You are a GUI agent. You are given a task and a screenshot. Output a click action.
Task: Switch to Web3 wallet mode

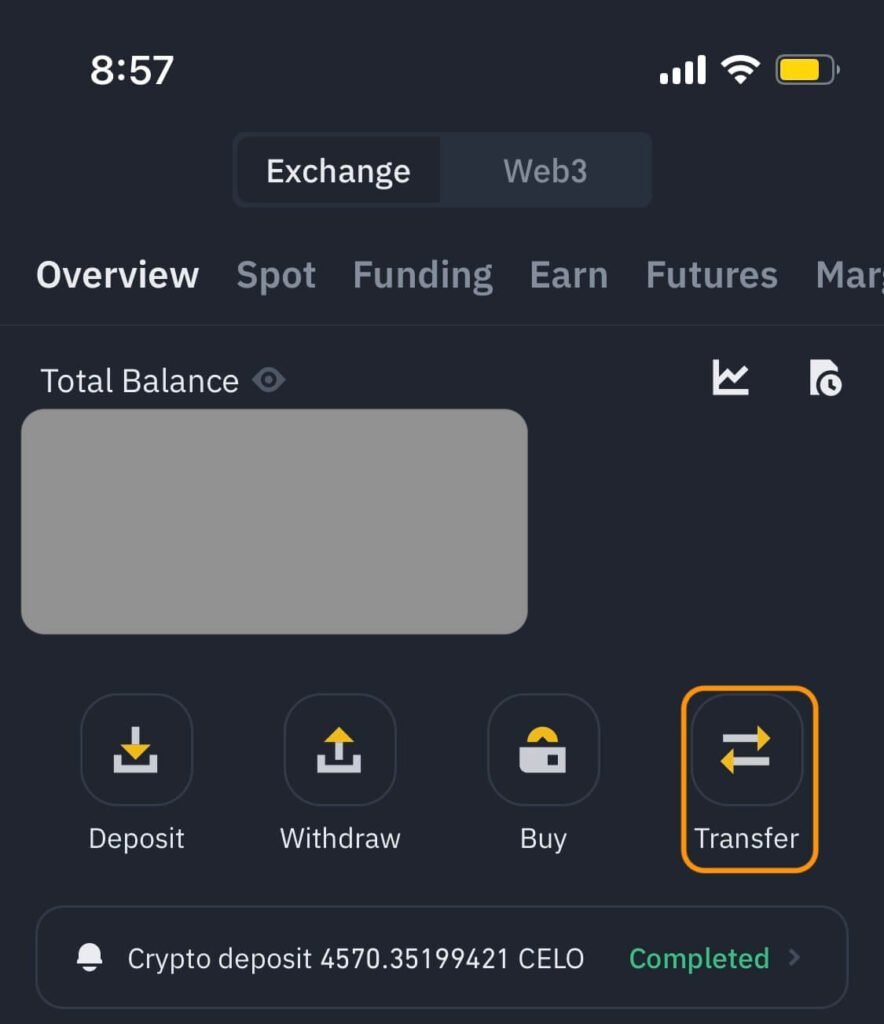pos(545,171)
